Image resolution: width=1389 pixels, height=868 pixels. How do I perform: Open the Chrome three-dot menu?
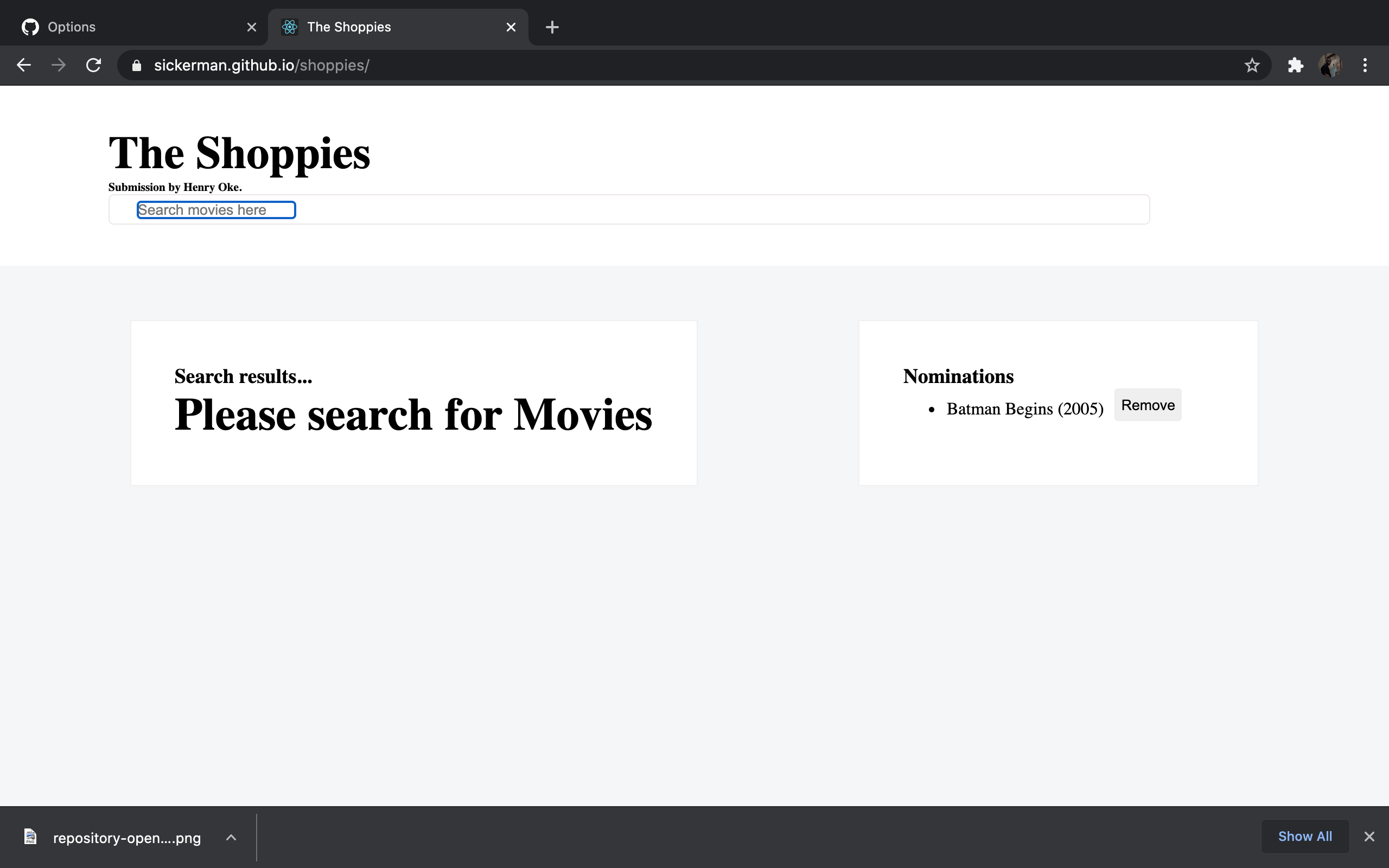click(1366, 65)
